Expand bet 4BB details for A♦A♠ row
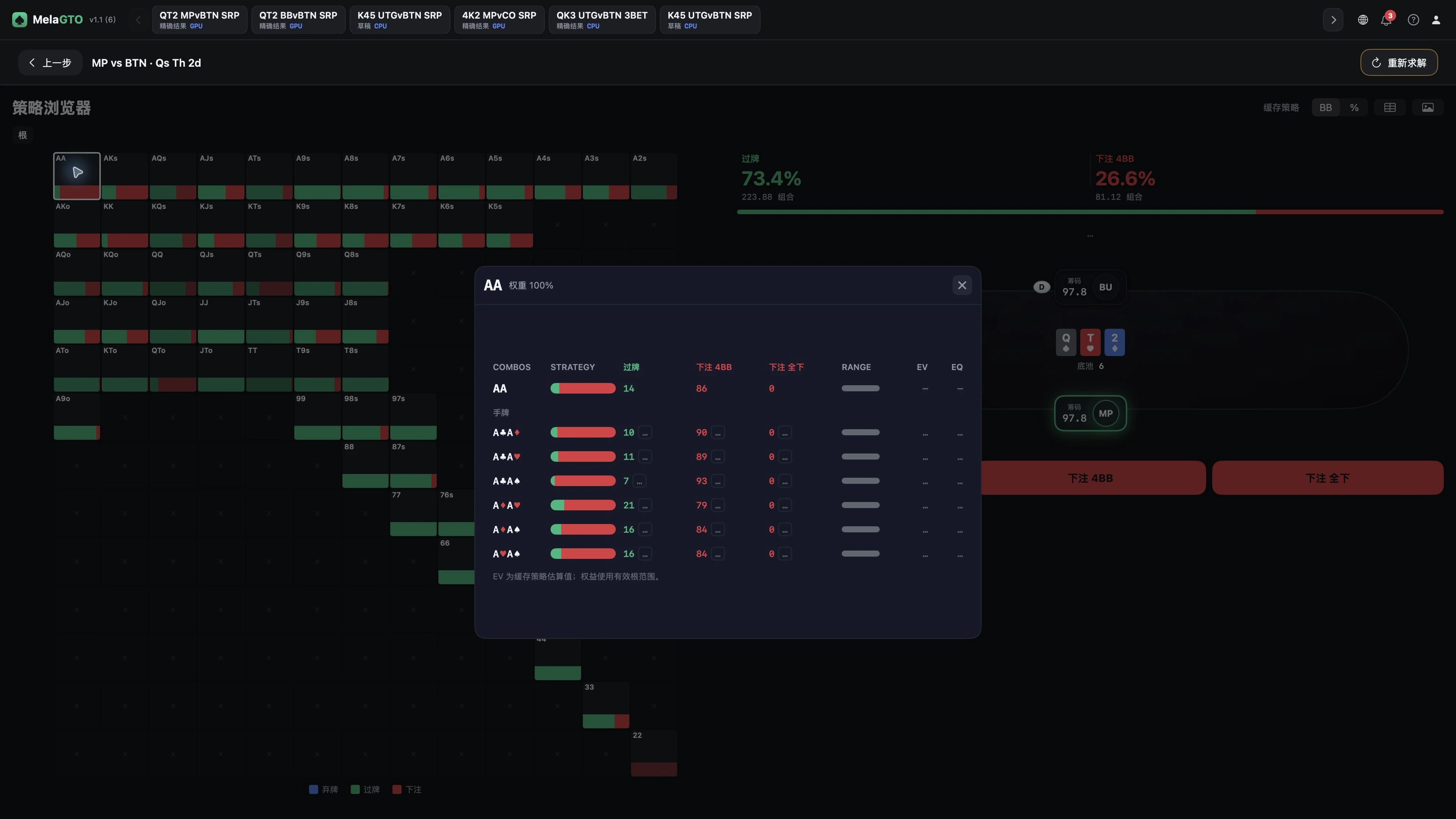1456x819 pixels. click(718, 530)
